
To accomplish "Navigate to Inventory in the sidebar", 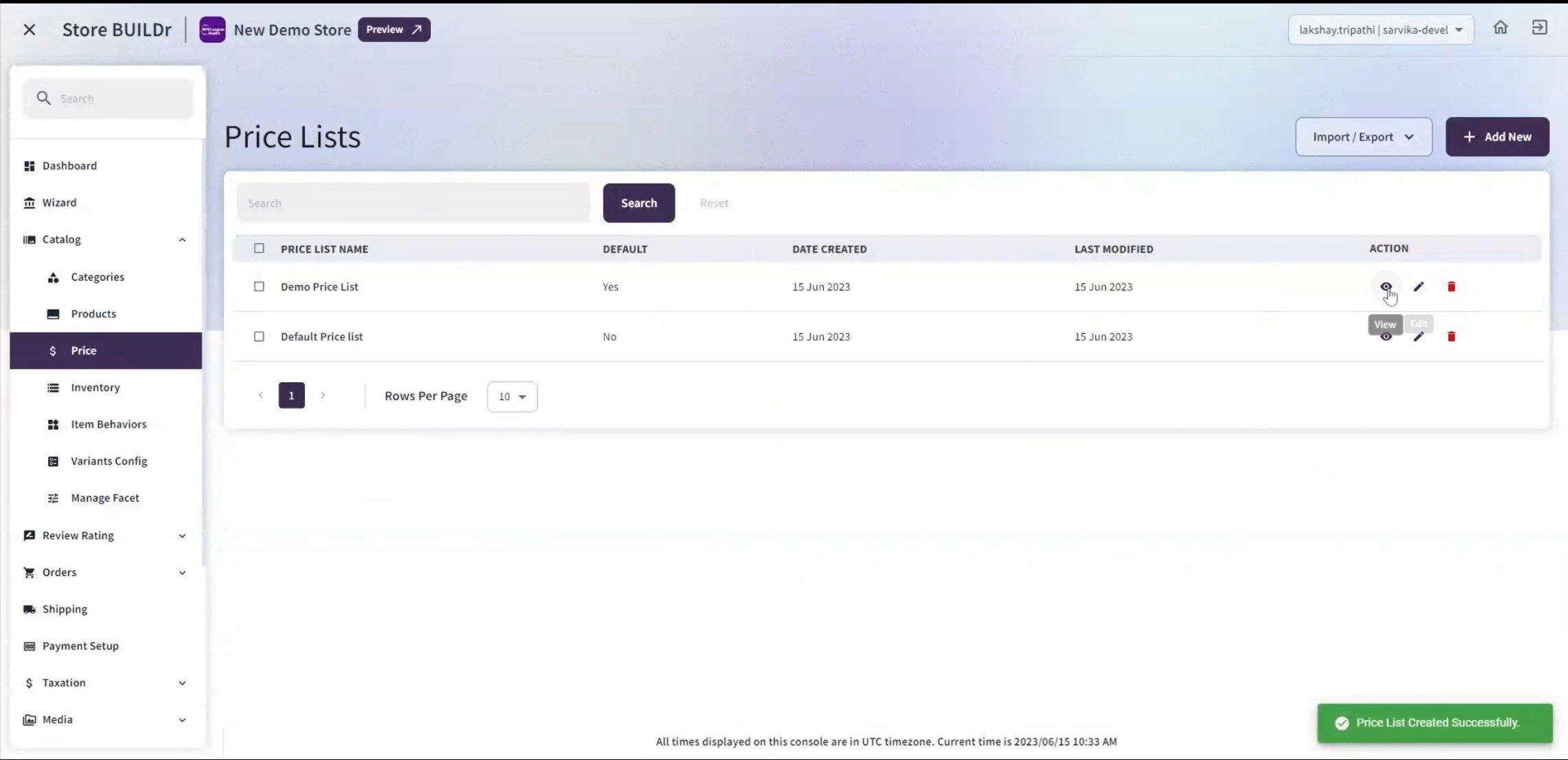I will 95,387.
